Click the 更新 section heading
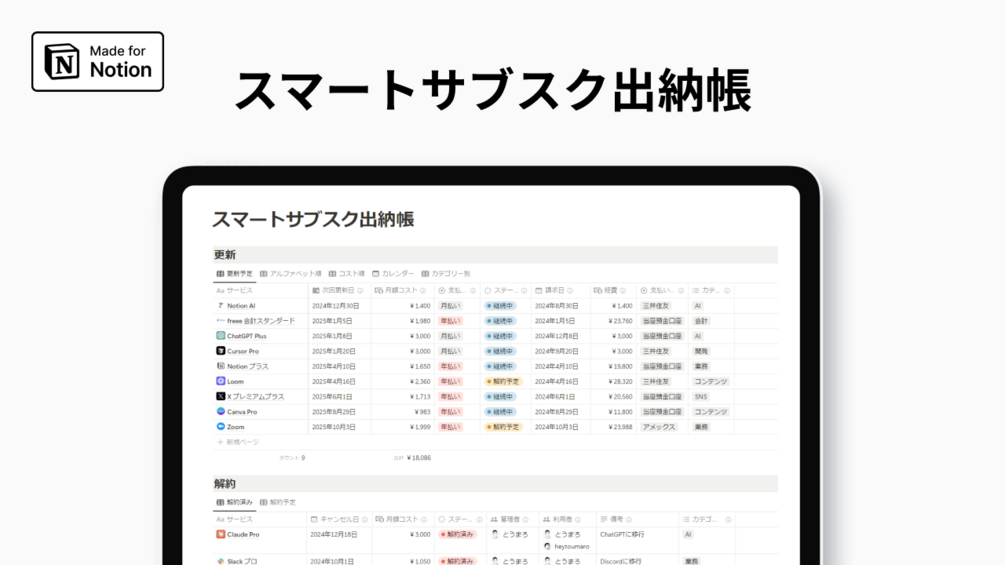This screenshot has width=1005, height=565. (x=225, y=254)
